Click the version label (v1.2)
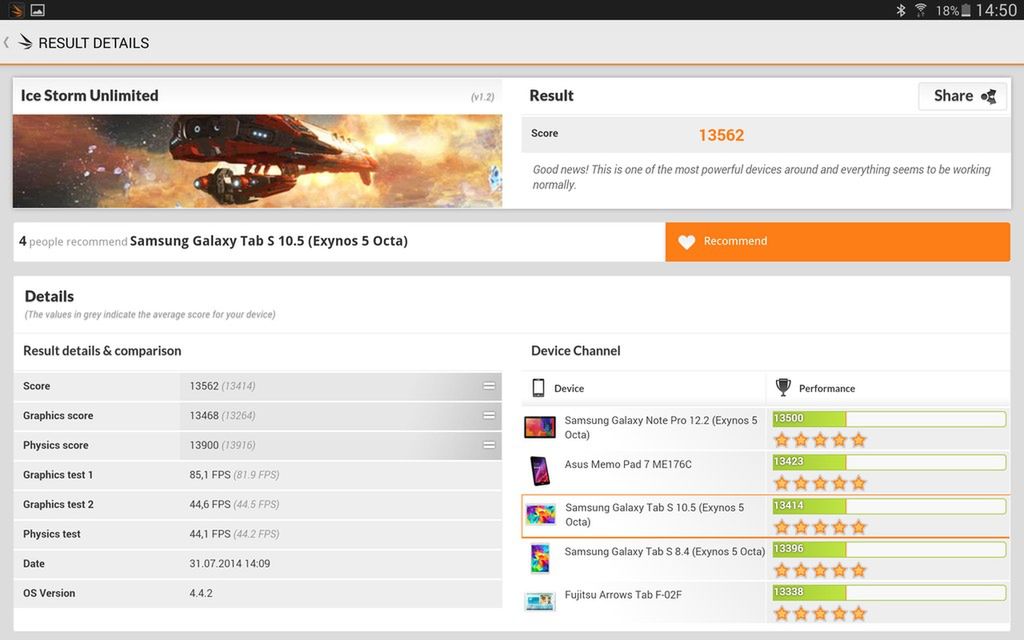Viewport: 1024px width, 640px height. 483,97
